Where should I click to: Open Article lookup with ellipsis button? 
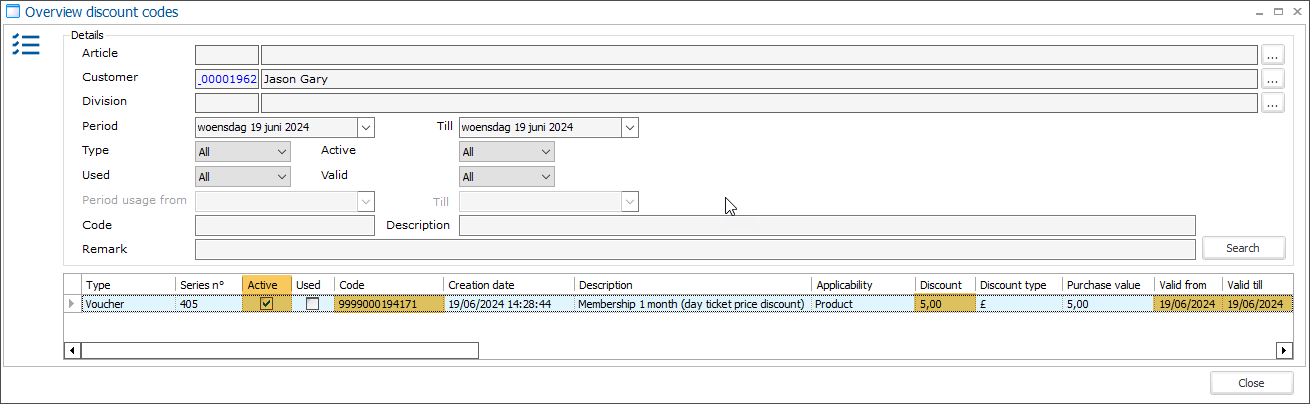[x=1272, y=55]
